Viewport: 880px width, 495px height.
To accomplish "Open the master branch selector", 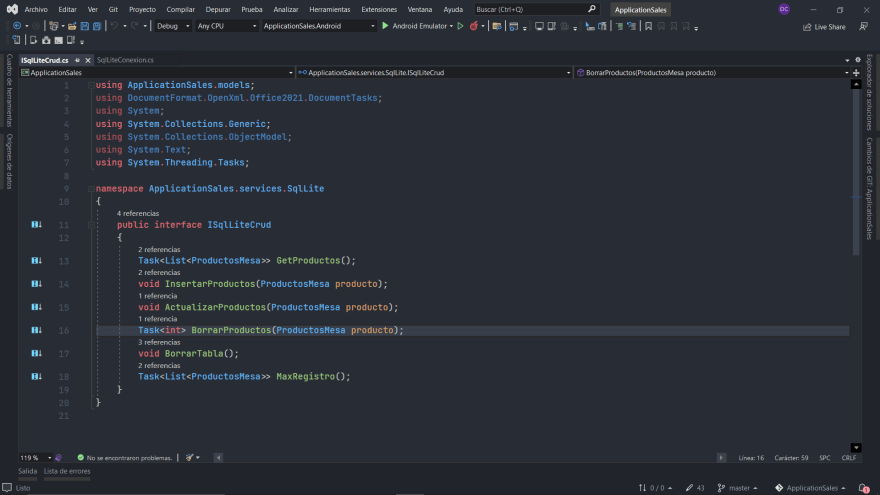I will 737,488.
